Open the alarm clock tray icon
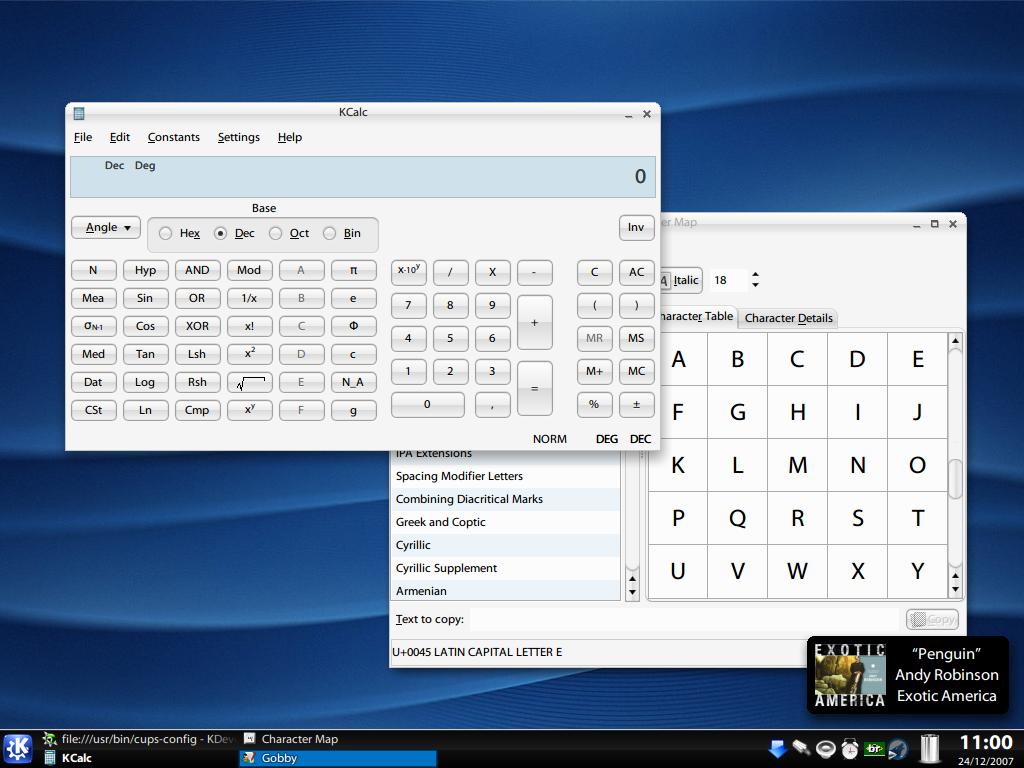The height and width of the screenshot is (768, 1024). coord(850,748)
